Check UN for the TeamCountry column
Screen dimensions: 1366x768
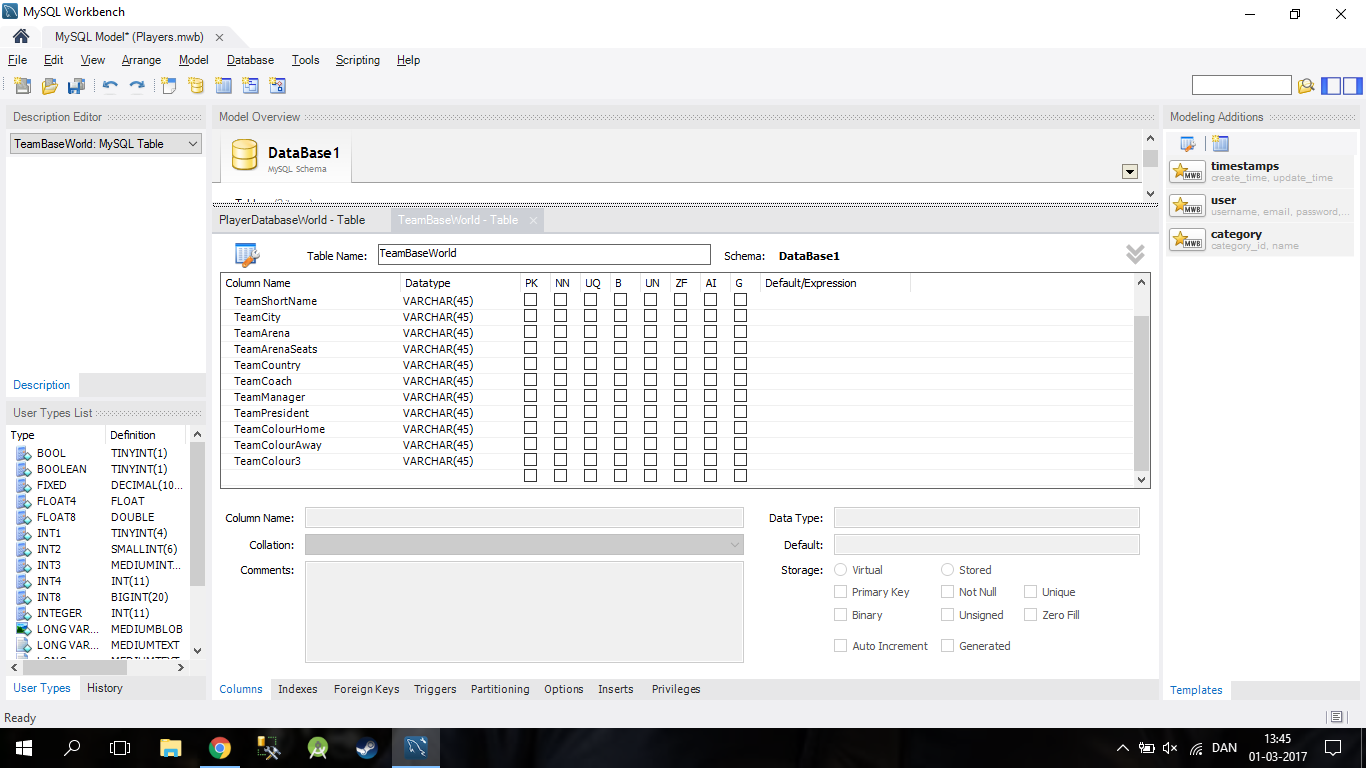coord(651,364)
